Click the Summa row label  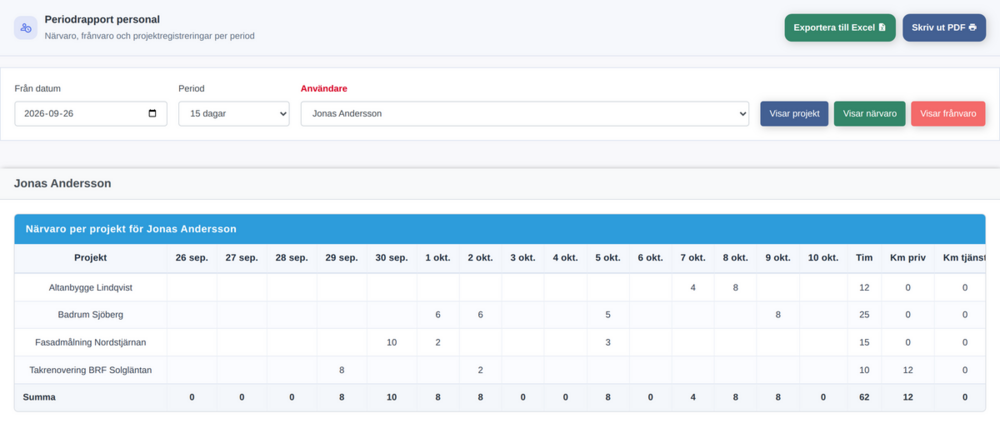coord(39,397)
